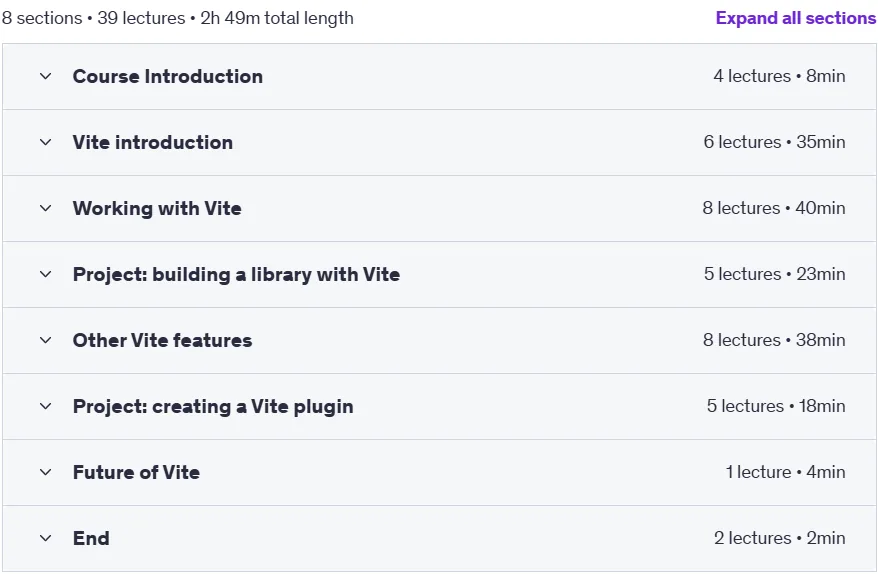Click Future of Vite section title
The image size is (878, 574).
(x=136, y=473)
